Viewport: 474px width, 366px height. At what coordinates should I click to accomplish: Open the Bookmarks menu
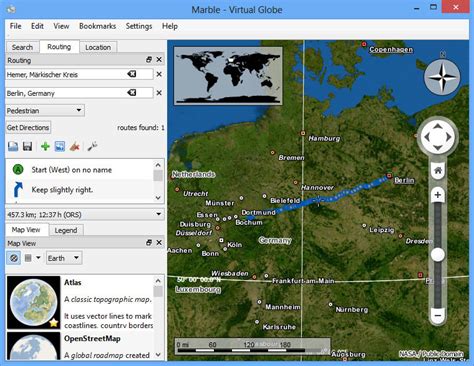[x=97, y=26]
